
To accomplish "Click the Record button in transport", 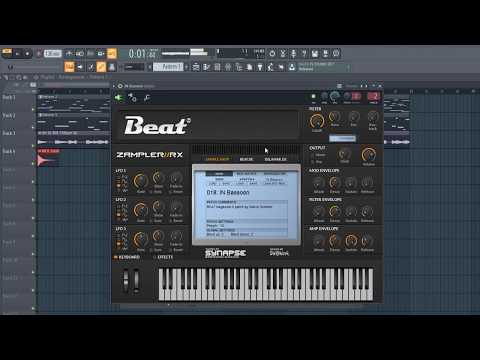I will (x=39, y=53).
